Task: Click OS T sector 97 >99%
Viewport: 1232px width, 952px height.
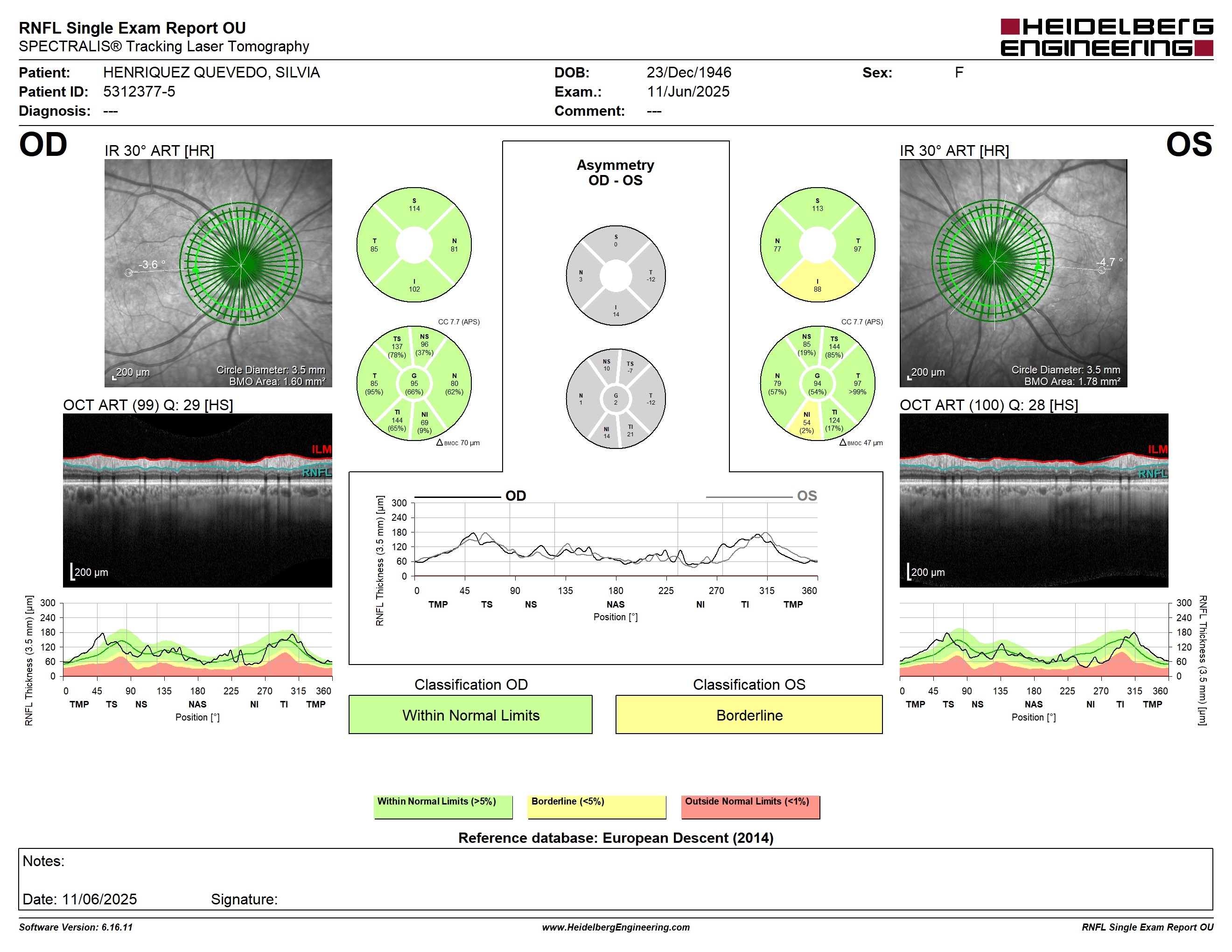Action: tap(857, 384)
